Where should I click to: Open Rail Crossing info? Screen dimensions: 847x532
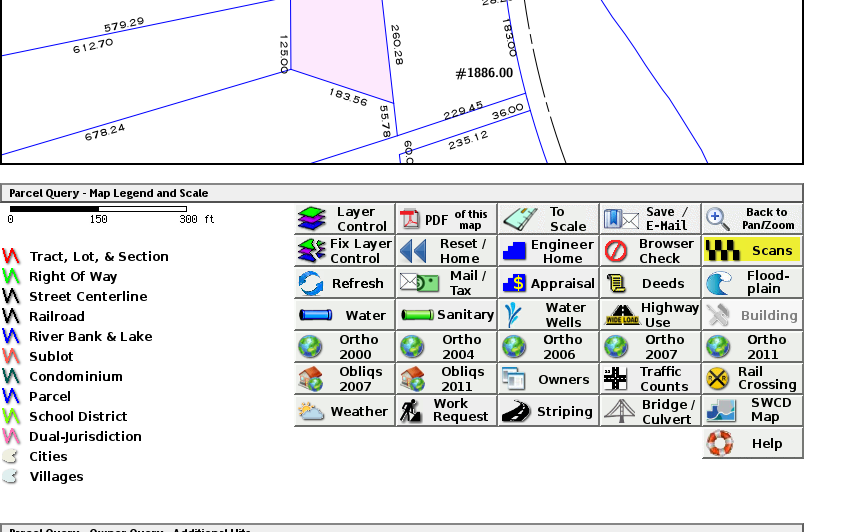[x=752, y=379]
